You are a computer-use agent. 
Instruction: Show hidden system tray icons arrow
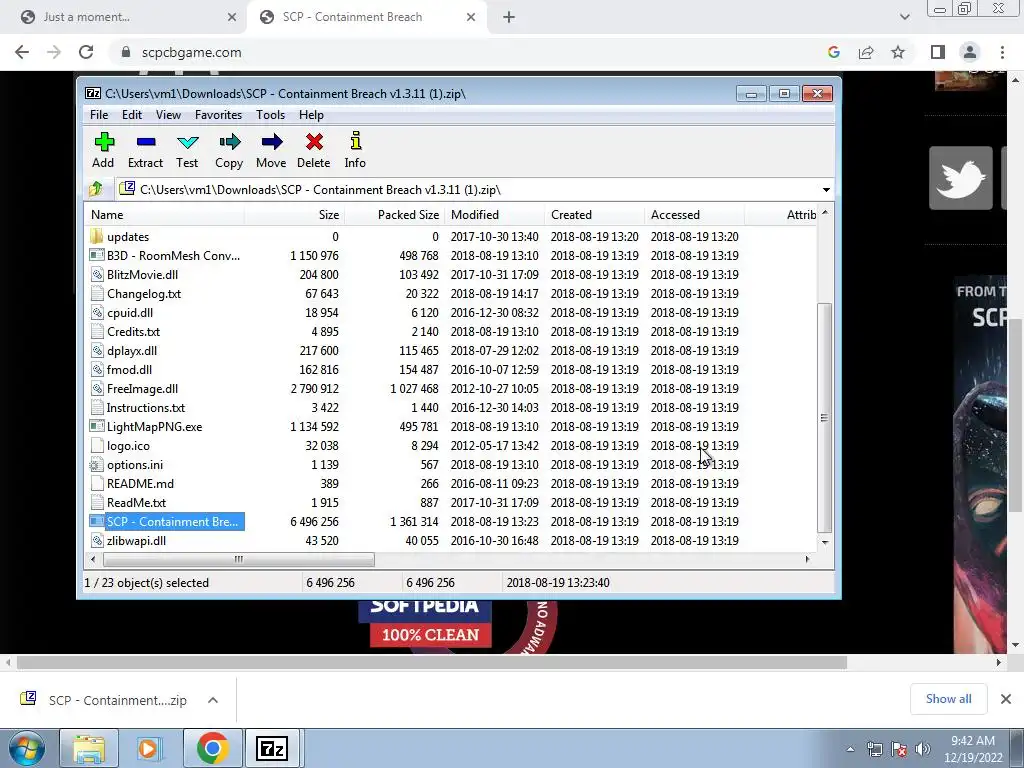(x=850, y=749)
